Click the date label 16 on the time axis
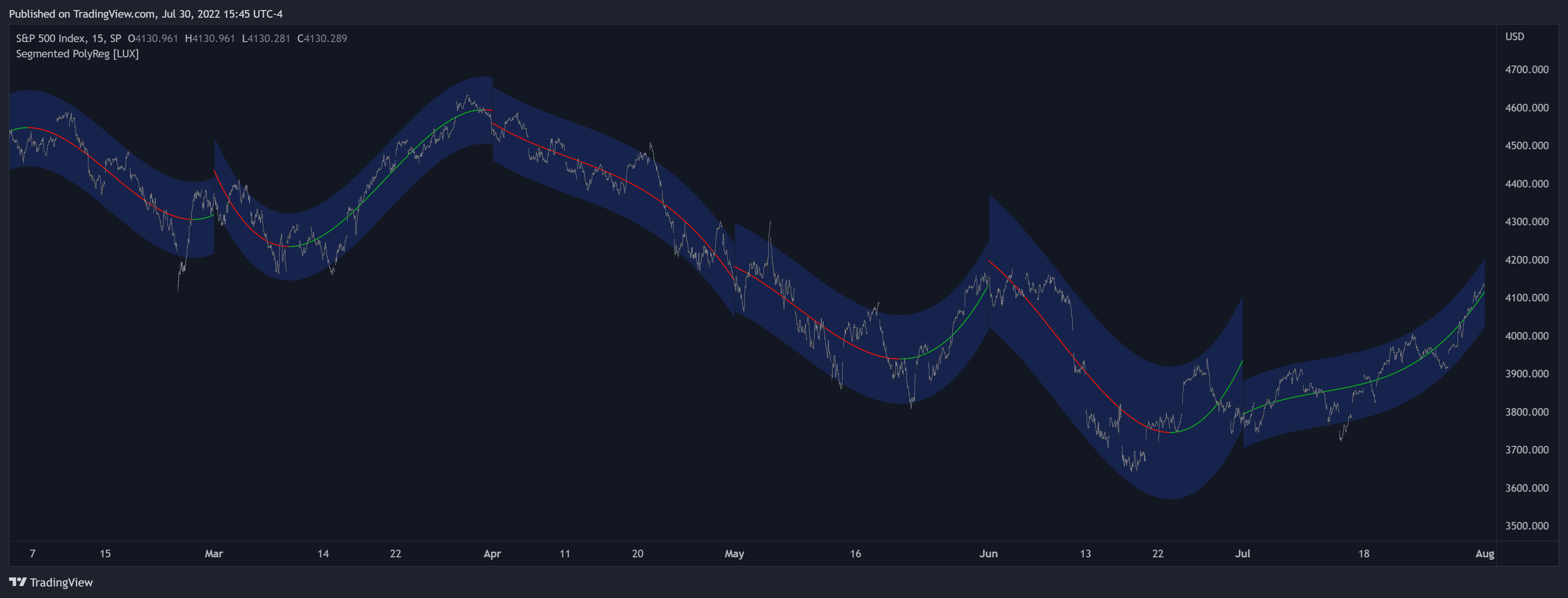 855,554
